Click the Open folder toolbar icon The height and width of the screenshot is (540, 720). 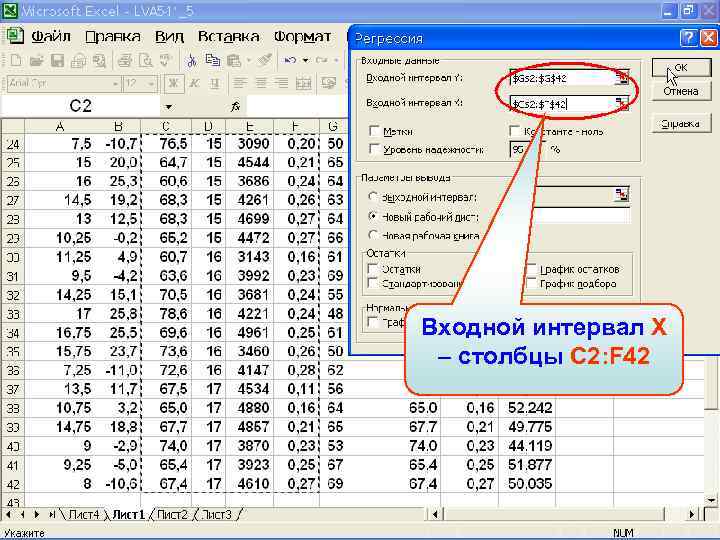coord(36,61)
